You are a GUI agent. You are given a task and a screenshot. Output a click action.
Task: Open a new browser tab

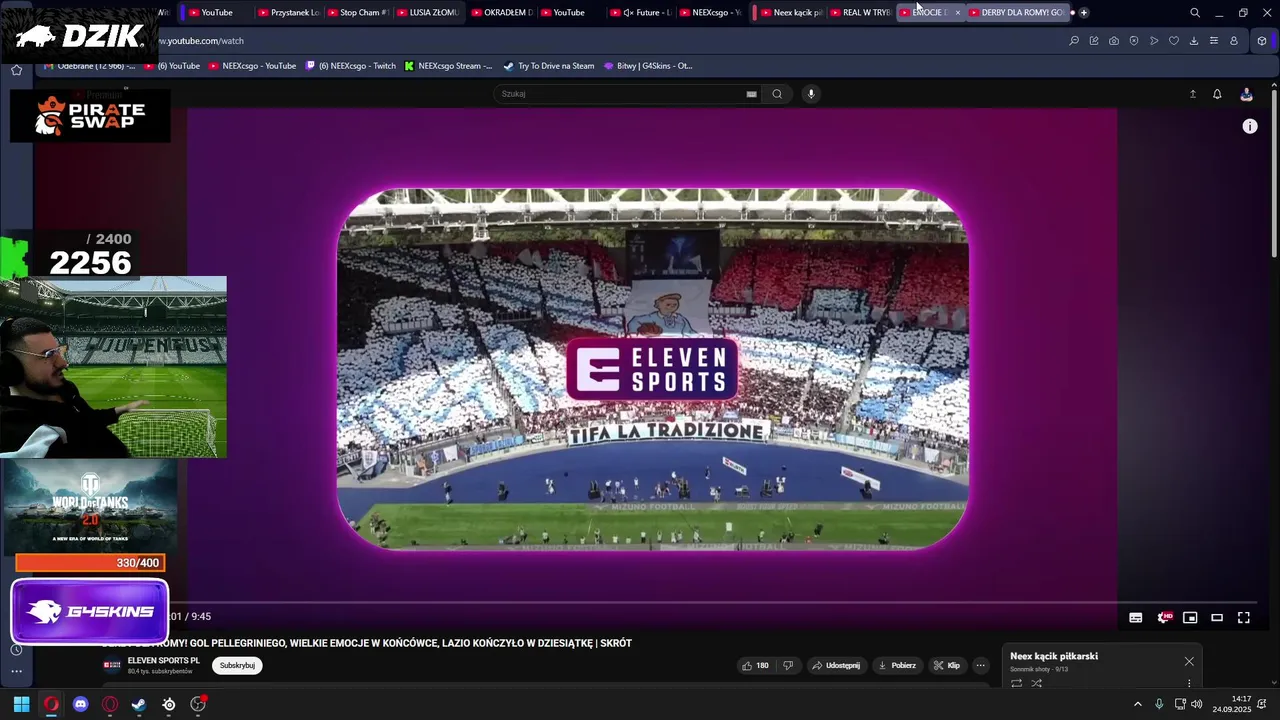pos(1084,13)
